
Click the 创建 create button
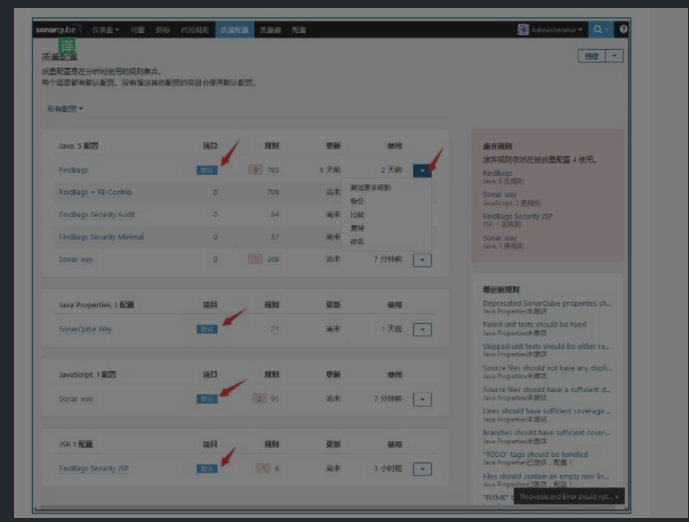(x=592, y=56)
